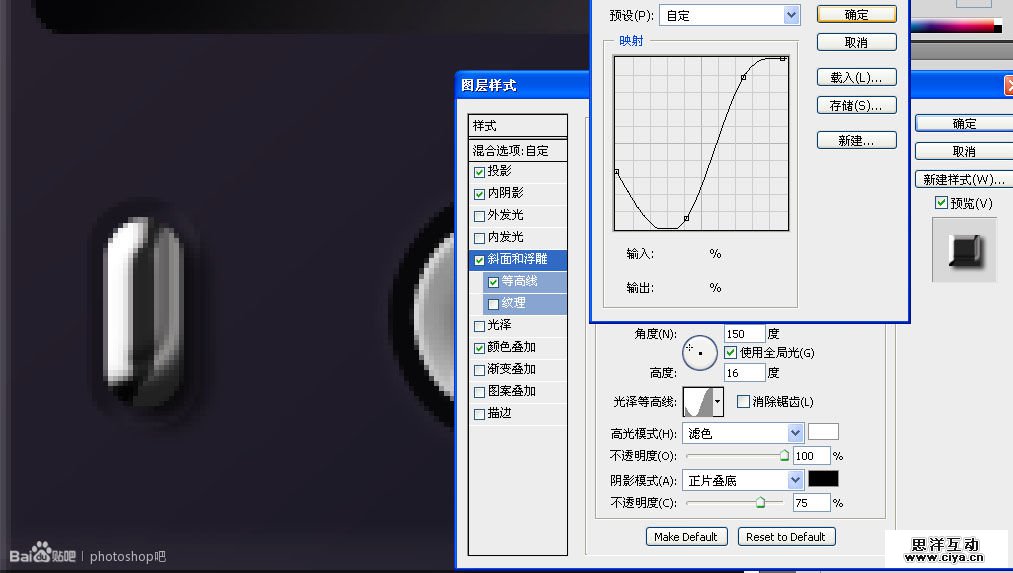Click the angle dial for light direction
Viewport: 1013px width, 573px height.
coord(700,352)
